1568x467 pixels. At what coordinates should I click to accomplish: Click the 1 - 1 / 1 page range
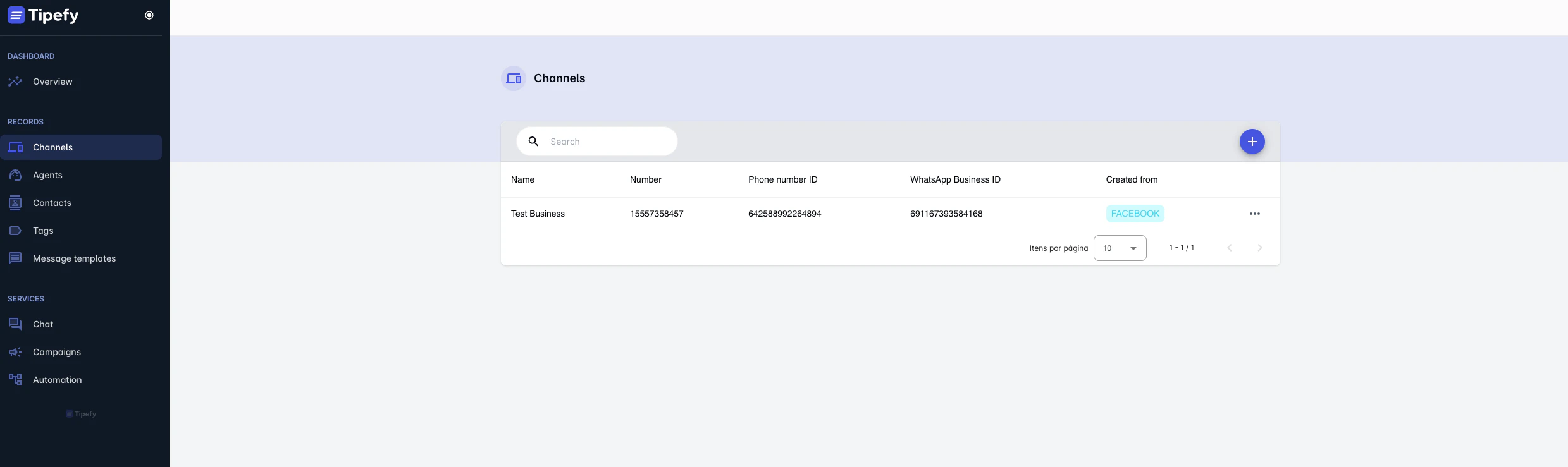click(x=1182, y=248)
